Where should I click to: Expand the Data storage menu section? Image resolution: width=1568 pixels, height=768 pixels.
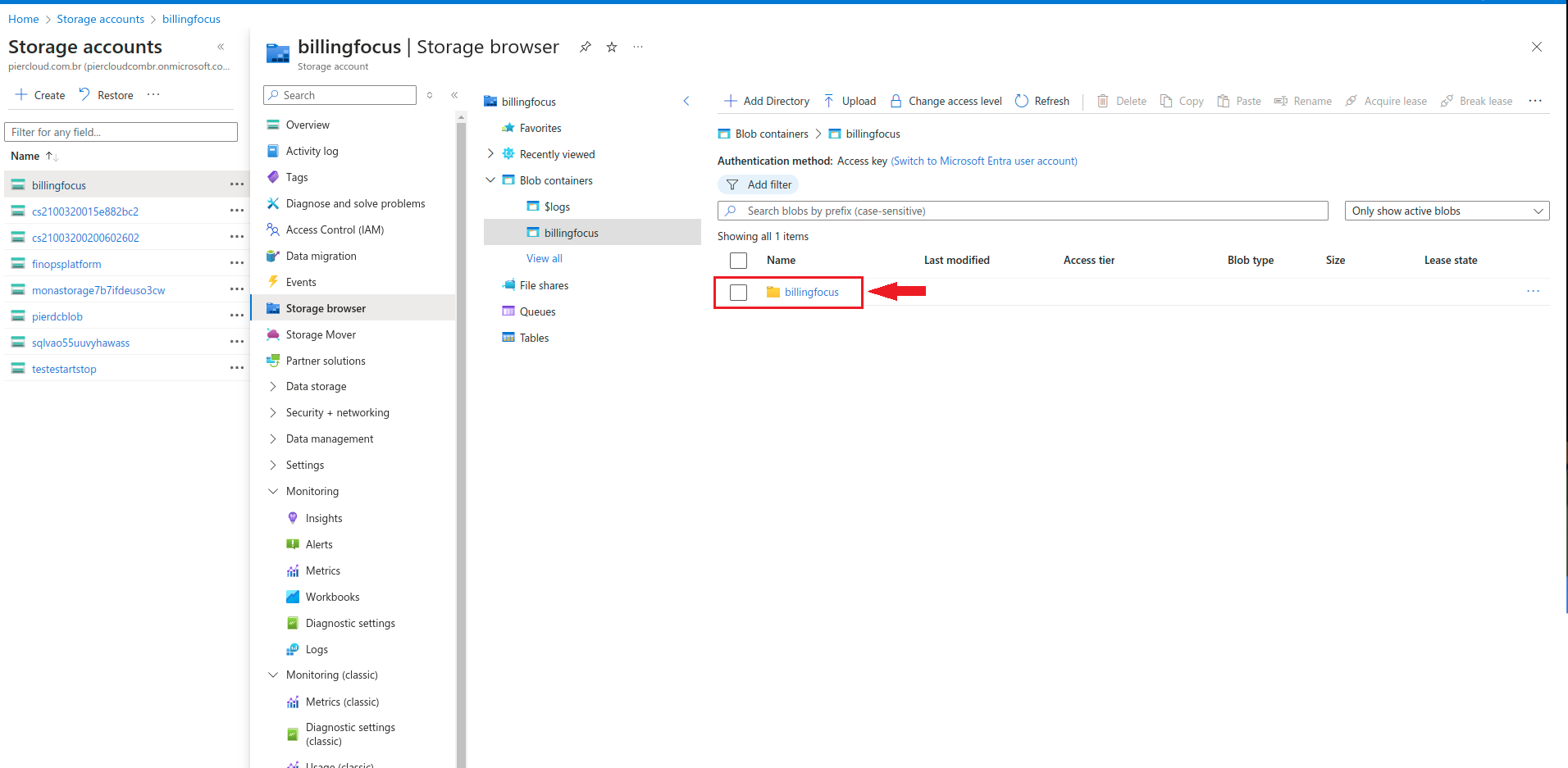click(x=273, y=386)
